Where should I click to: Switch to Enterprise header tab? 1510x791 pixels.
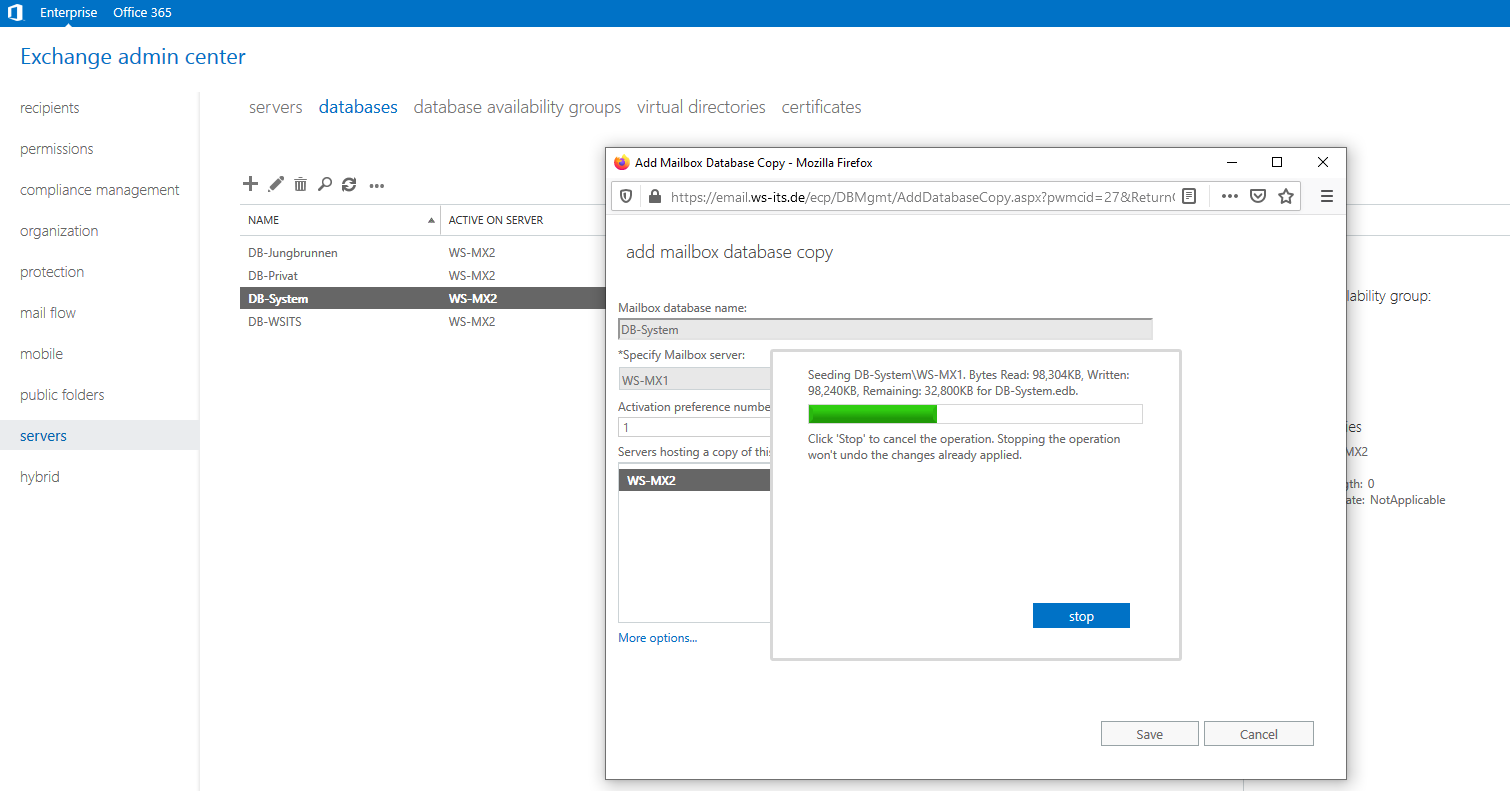(69, 13)
